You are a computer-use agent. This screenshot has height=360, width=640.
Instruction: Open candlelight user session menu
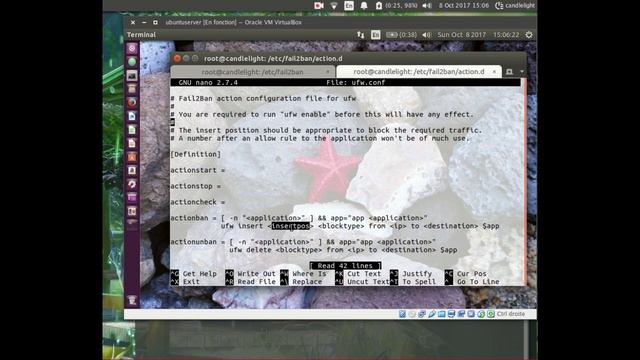tap(515, 6)
